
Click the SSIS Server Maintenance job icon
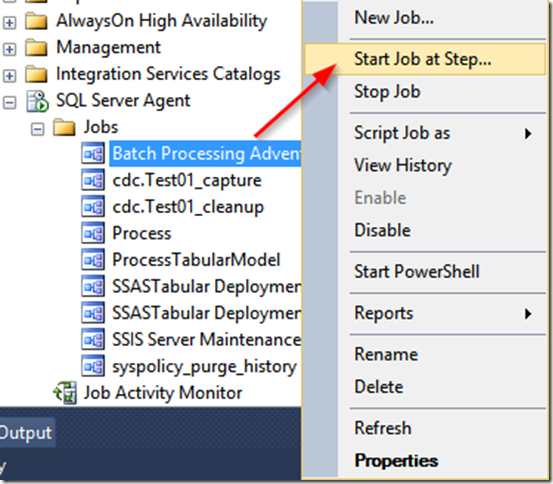tap(93, 340)
